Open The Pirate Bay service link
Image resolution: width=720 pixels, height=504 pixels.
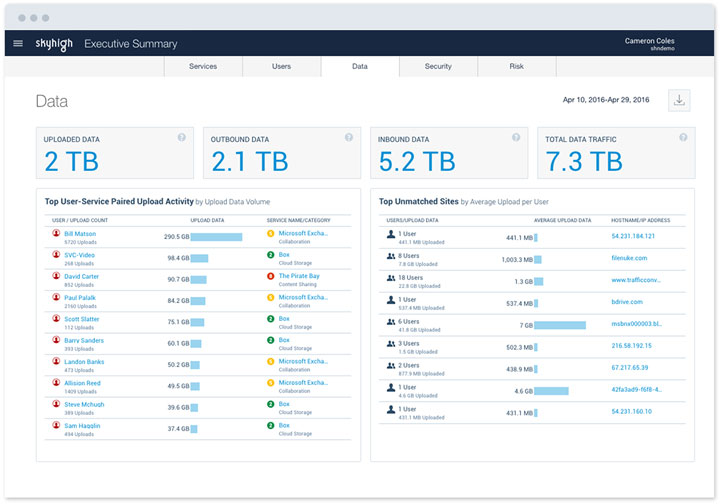tap(299, 276)
